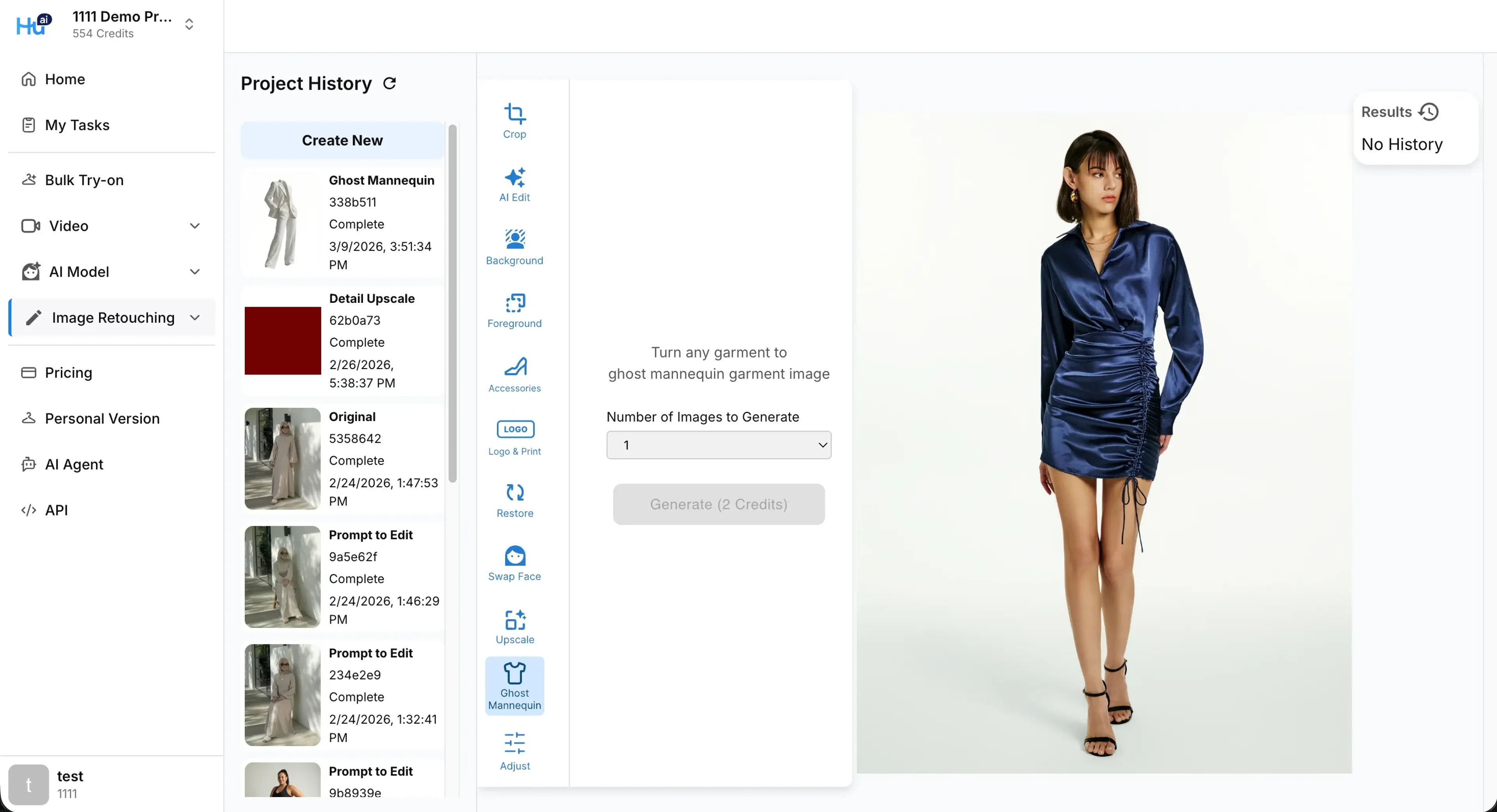
Task: Open Original 5358642 thumbnail
Action: pos(282,459)
